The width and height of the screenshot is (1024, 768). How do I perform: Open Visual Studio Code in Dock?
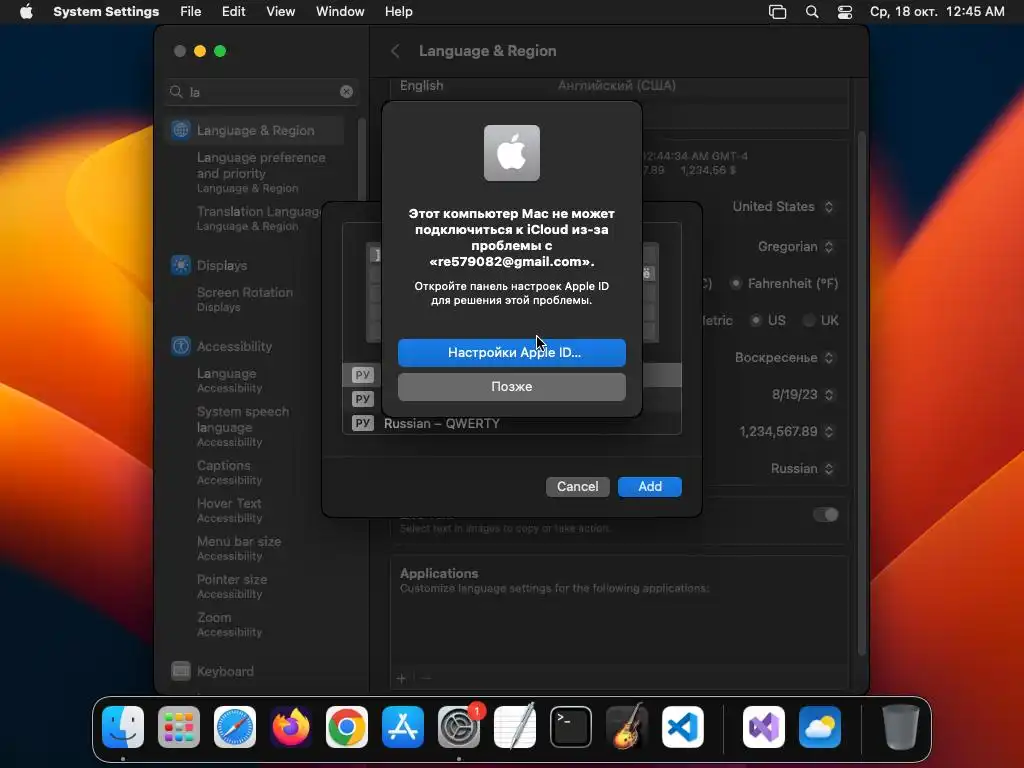682,727
